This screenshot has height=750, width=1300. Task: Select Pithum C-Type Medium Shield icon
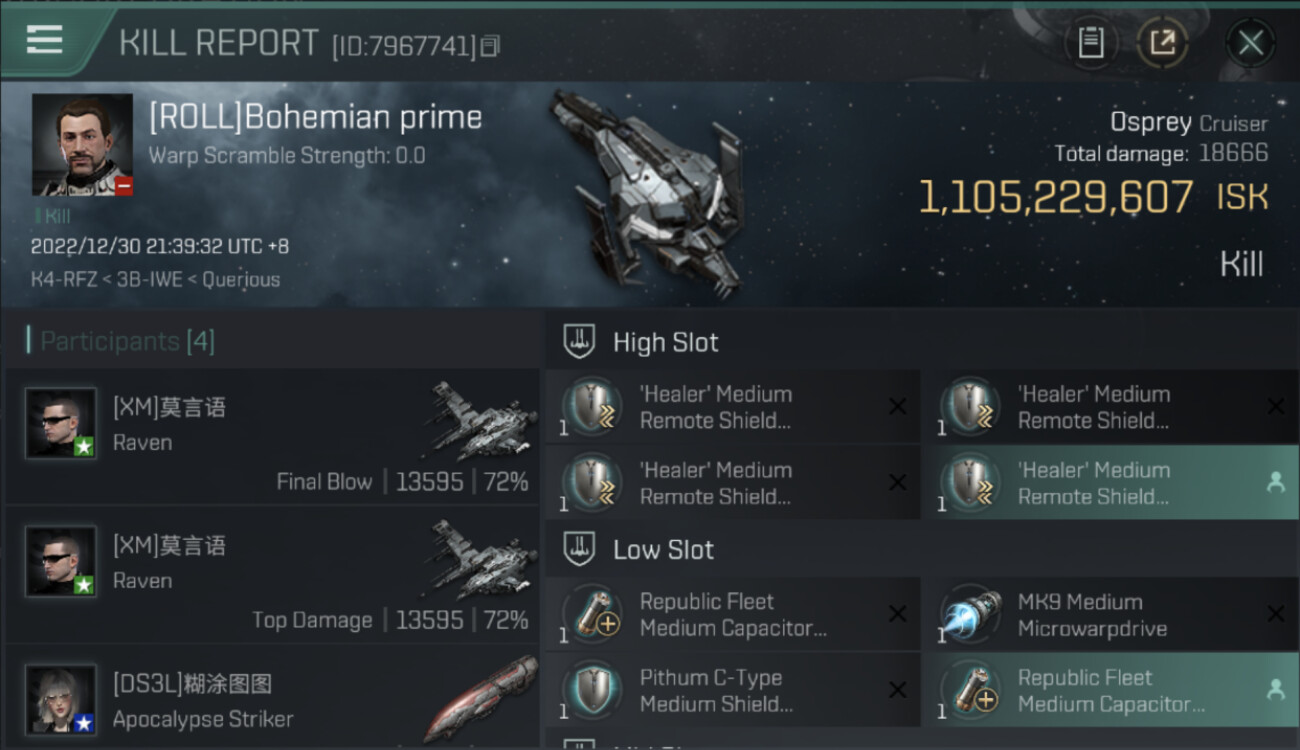pyautogui.click(x=592, y=690)
